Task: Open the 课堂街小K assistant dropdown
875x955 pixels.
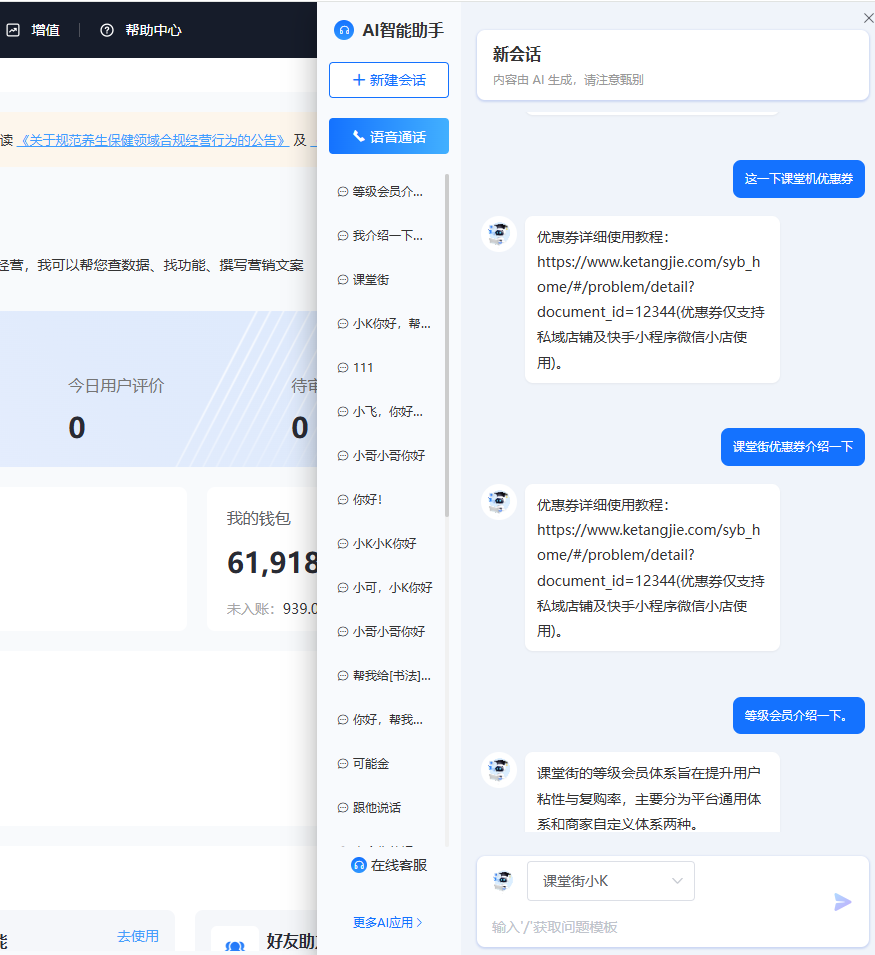Action: pos(610,881)
